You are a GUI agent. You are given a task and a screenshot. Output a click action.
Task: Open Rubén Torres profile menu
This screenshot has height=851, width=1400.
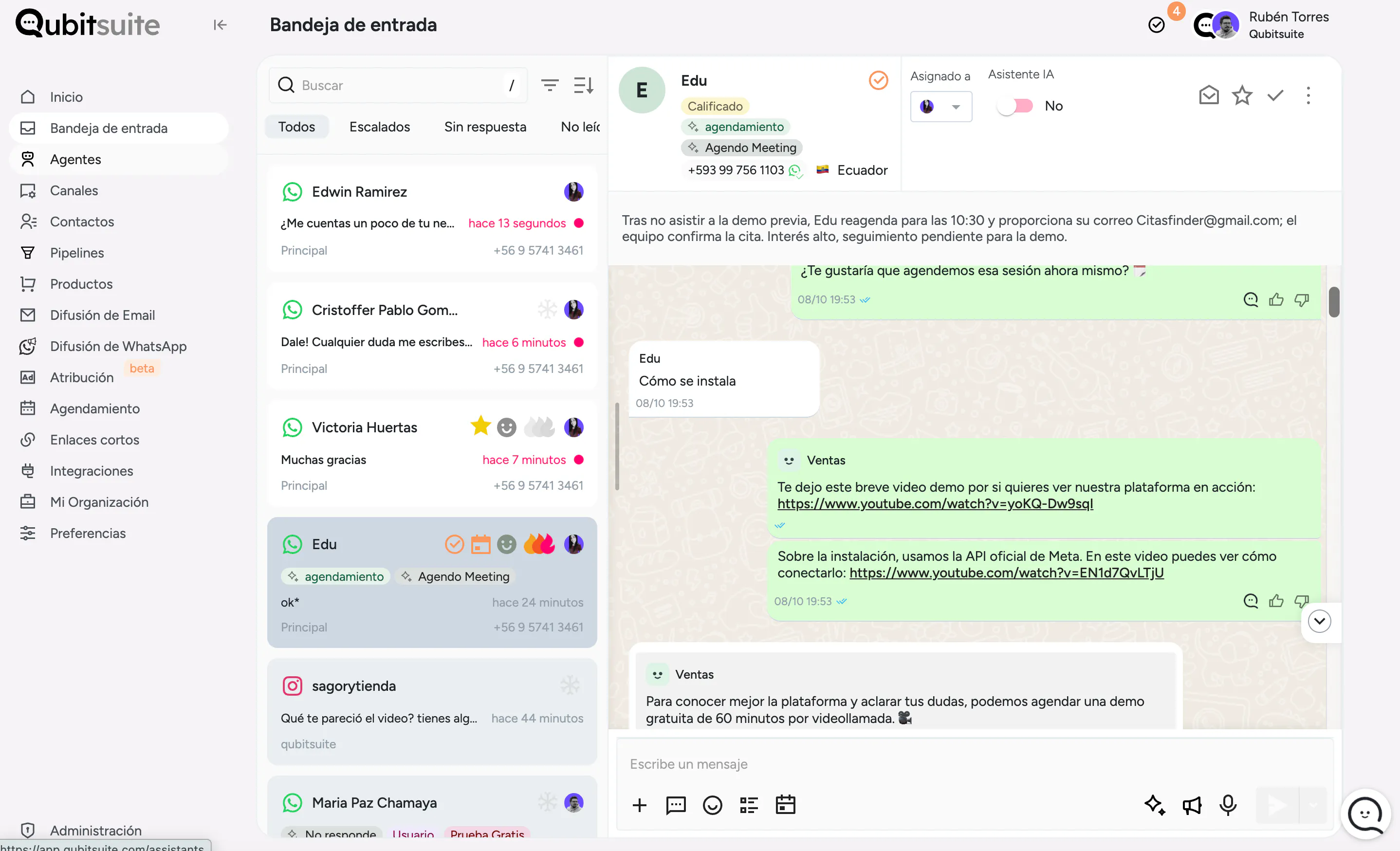1262,25
